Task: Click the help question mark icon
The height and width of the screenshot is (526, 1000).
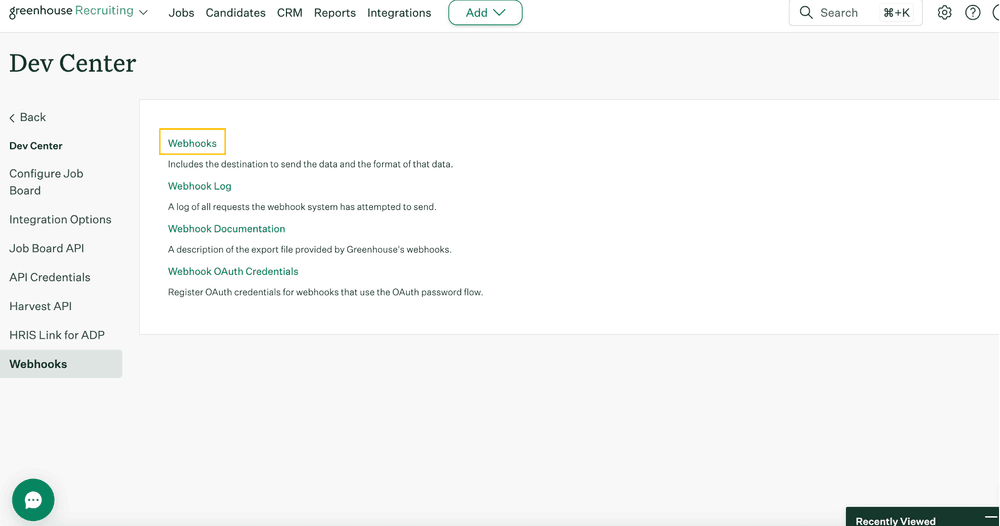Action: [972, 13]
